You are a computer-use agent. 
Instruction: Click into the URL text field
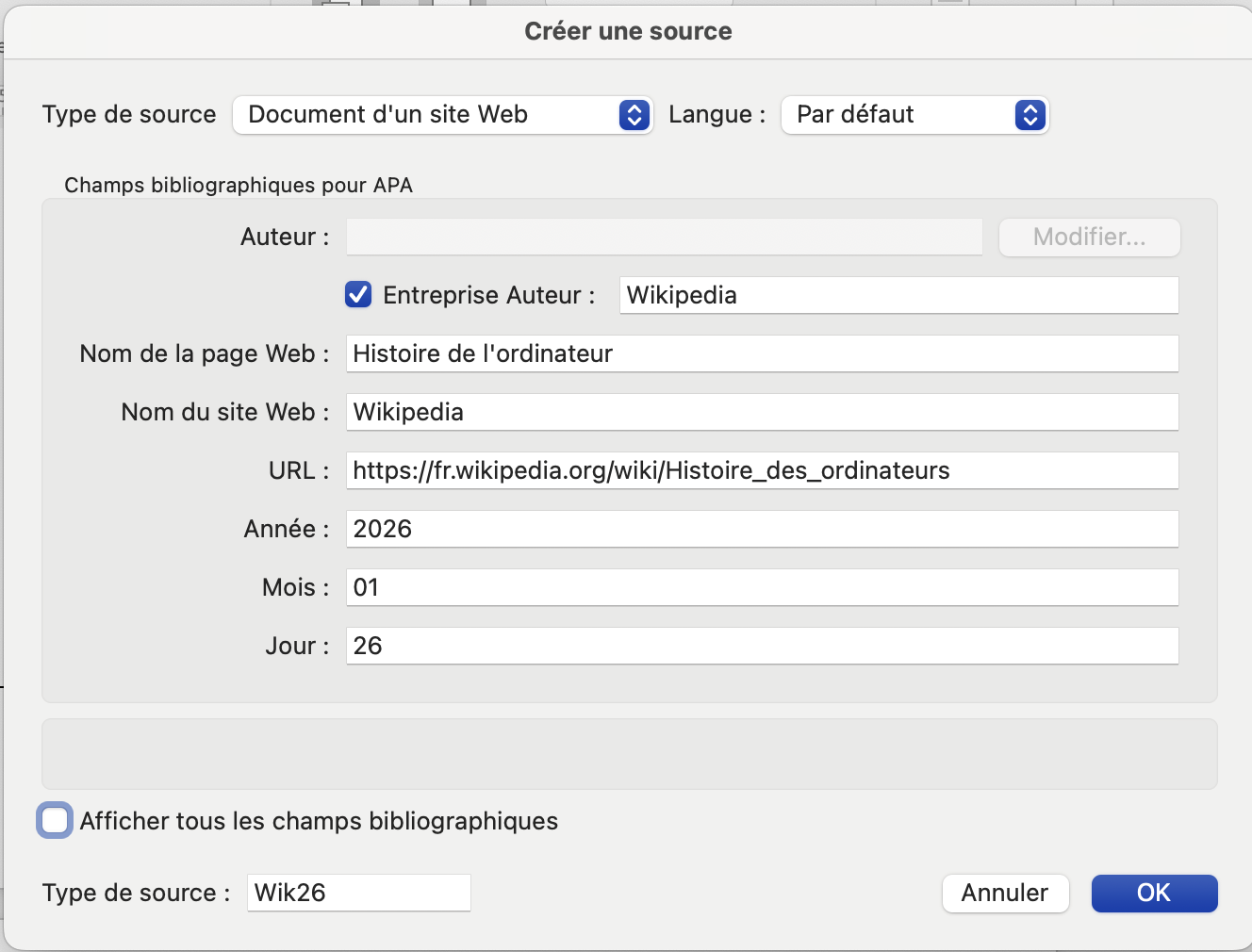coord(762,470)
